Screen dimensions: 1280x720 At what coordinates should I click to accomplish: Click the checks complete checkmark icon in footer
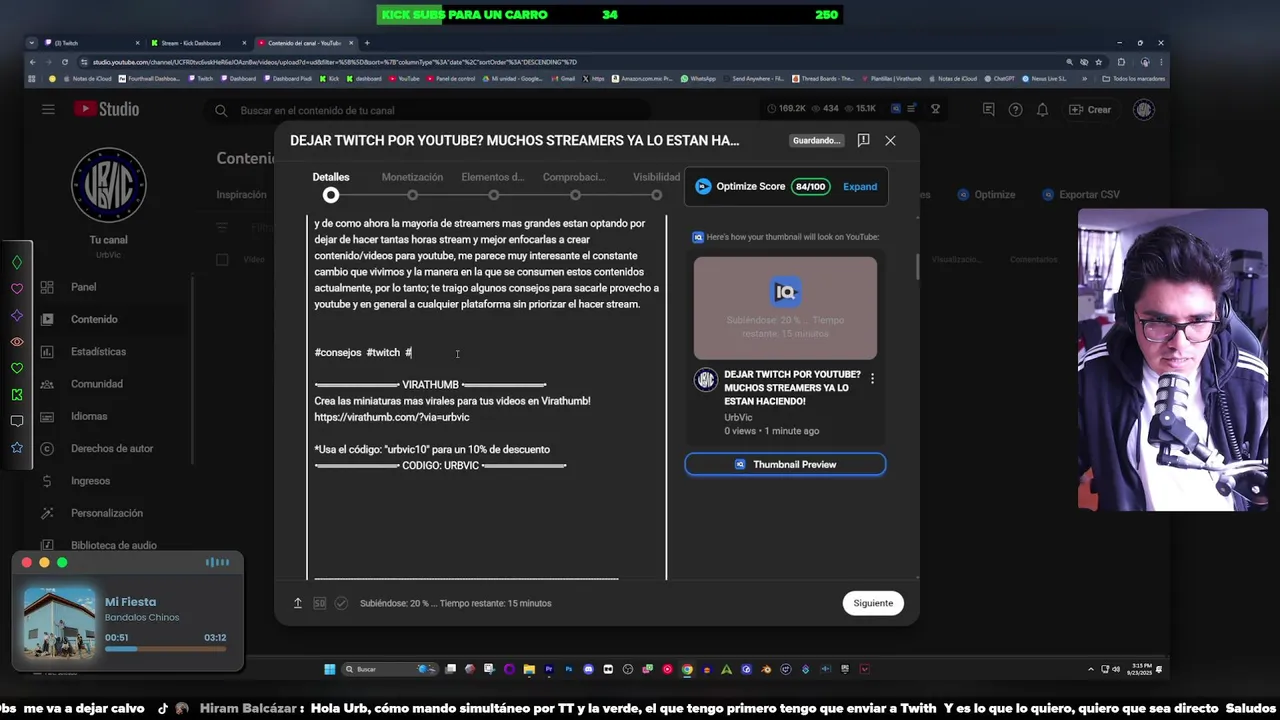coord(341,603)
